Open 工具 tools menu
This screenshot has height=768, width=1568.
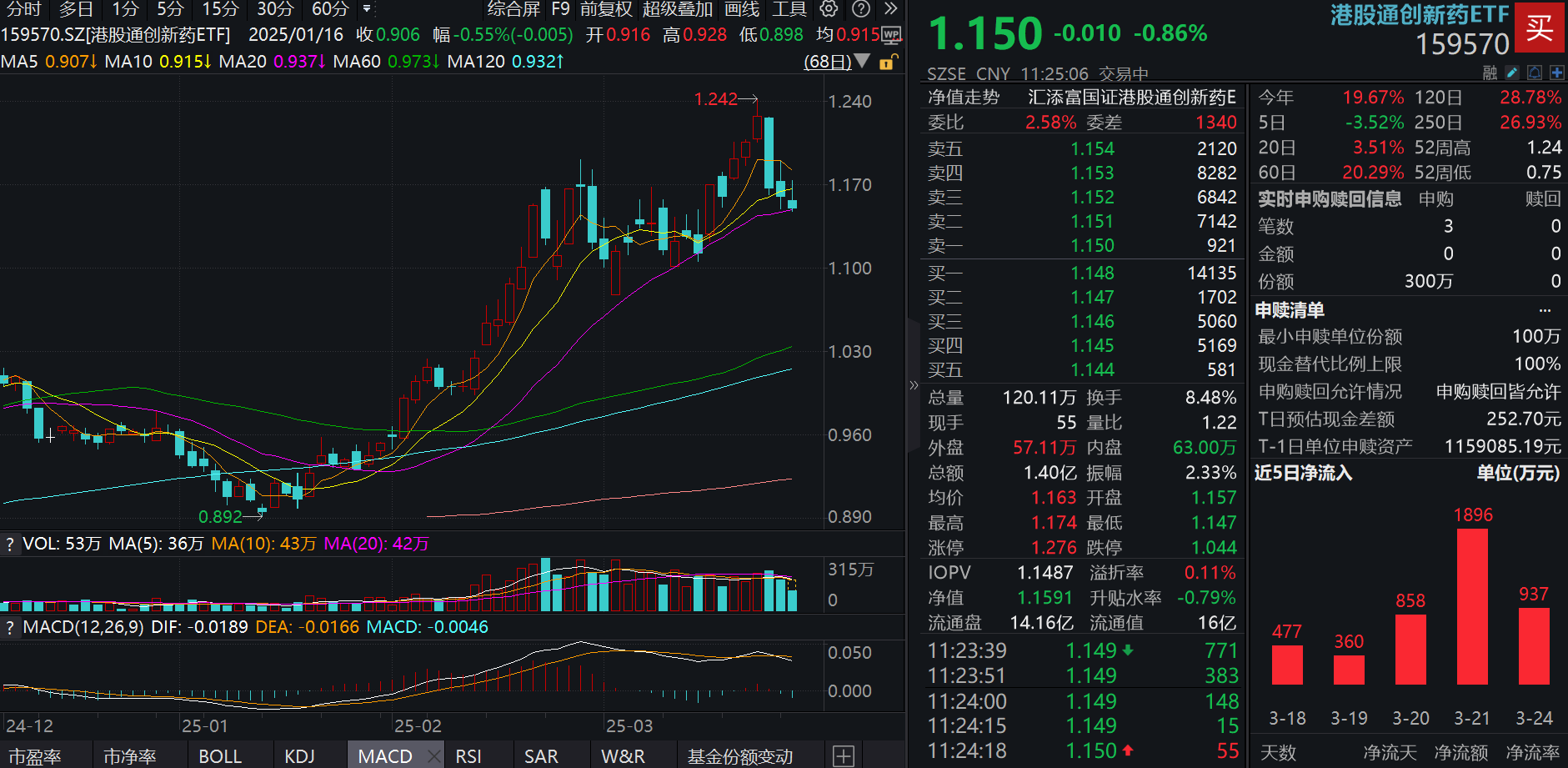[x=789, y=9]
